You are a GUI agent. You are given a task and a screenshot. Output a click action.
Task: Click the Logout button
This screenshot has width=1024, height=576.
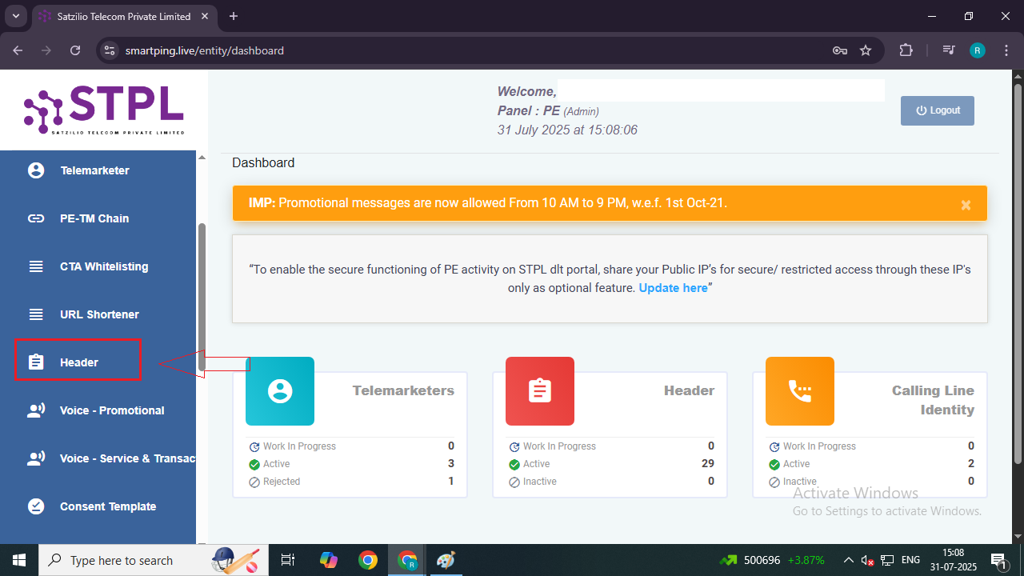click(937, 110)
